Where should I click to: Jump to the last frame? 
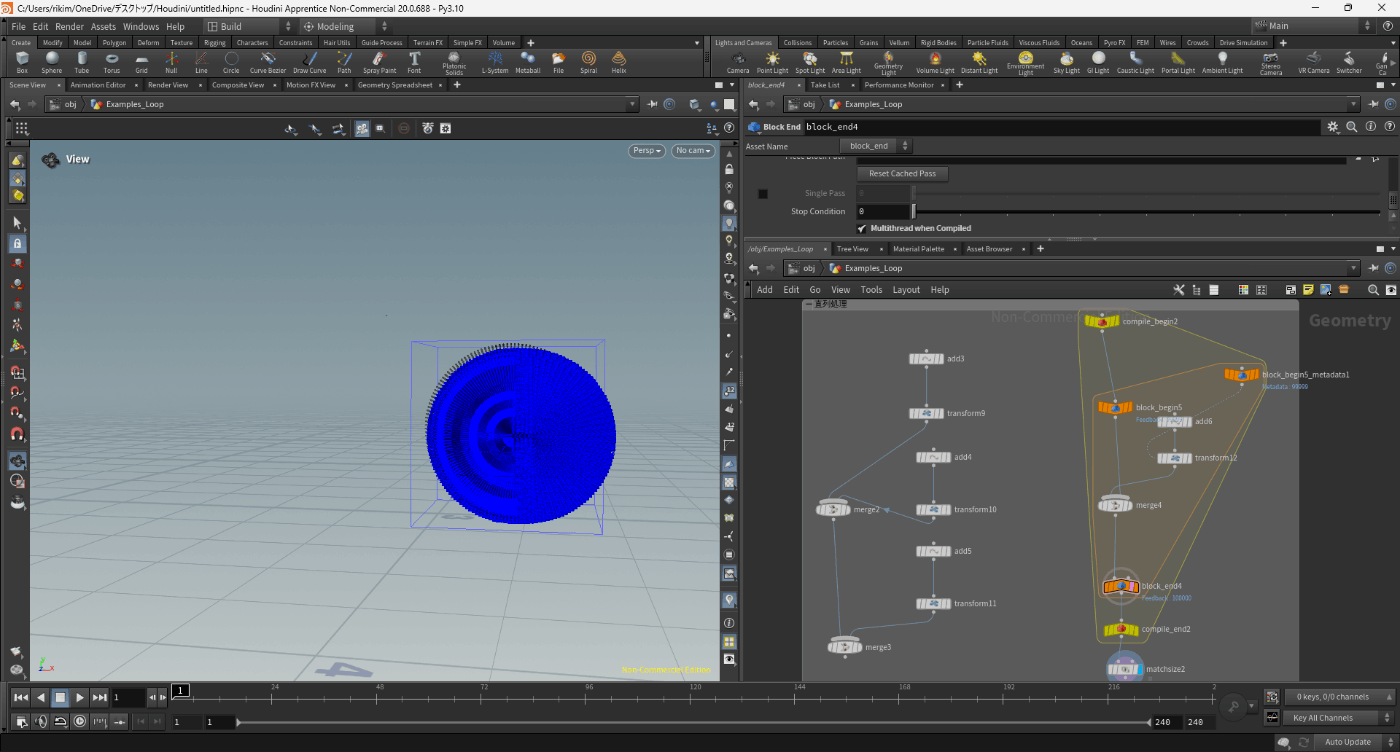click(99, 697)
